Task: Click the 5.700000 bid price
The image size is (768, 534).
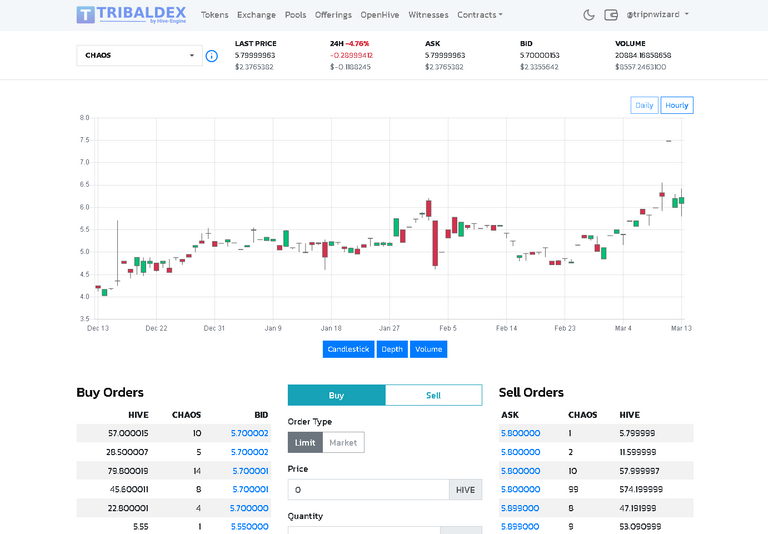Action: 249,508
